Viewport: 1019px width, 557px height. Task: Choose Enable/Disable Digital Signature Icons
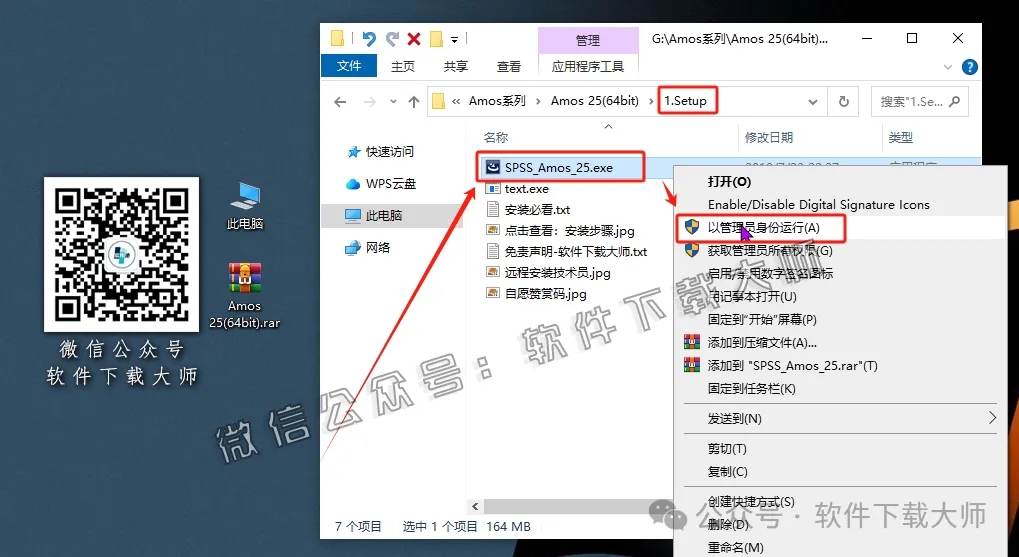pyautogui.click(x=818, y=205)
